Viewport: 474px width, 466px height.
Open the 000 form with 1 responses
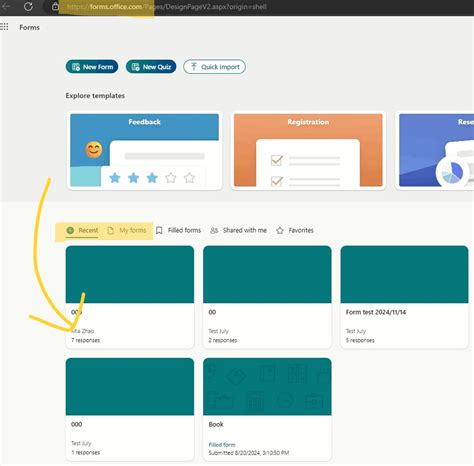pyautogui.click(x=130, y=409)
